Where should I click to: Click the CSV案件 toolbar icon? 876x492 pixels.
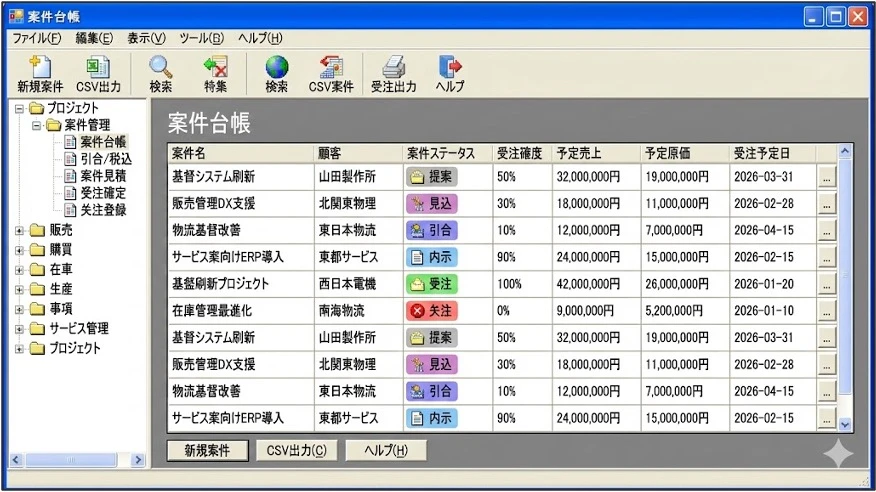[x=331, y=73]
